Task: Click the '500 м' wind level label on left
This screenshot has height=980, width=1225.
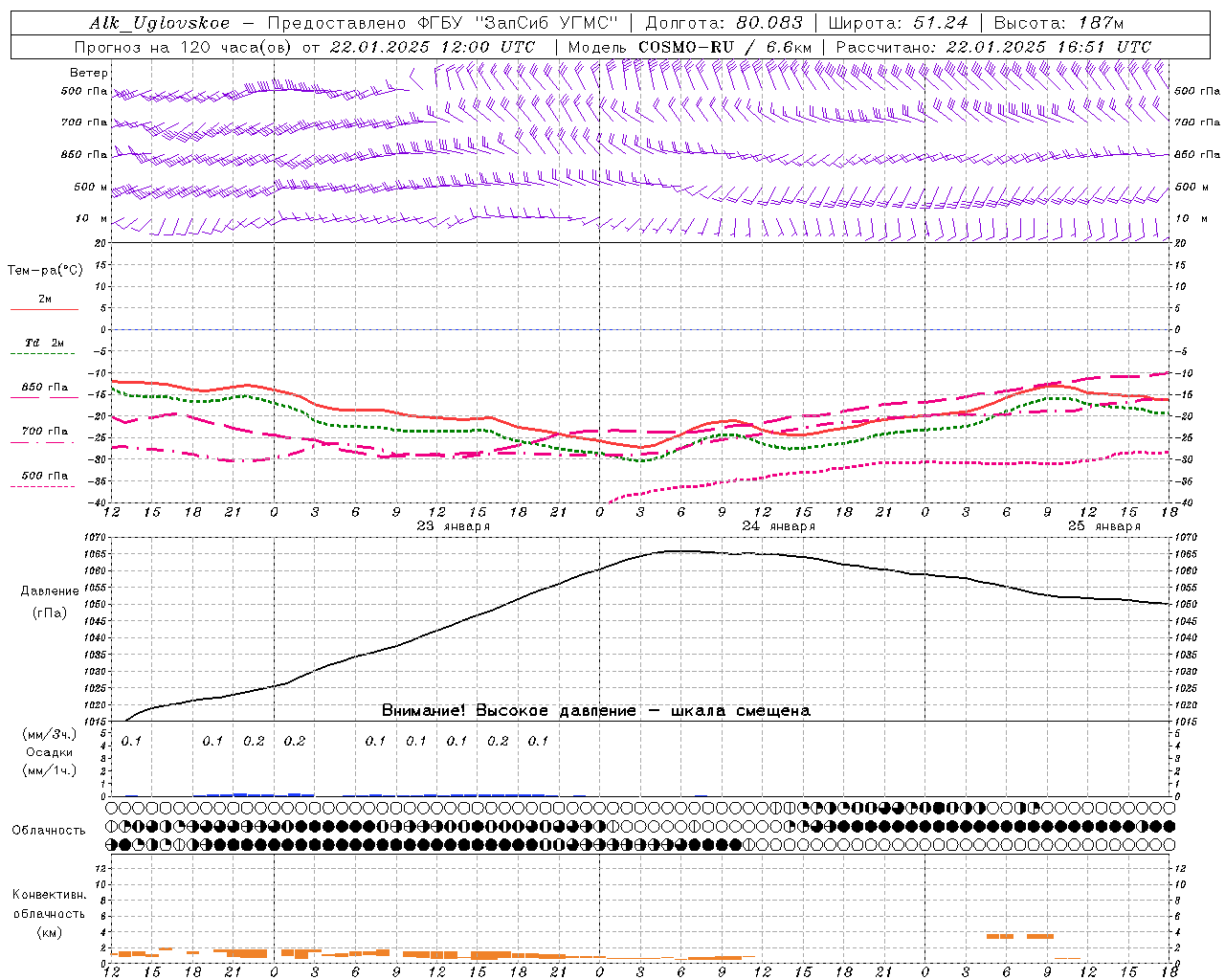Action: [x=91, y=187]
